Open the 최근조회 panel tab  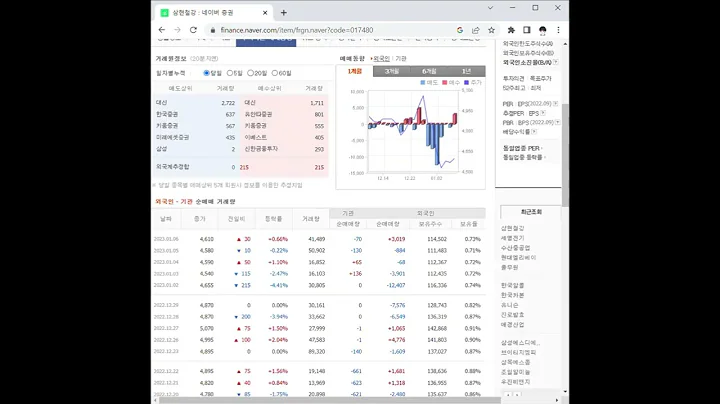531,212
